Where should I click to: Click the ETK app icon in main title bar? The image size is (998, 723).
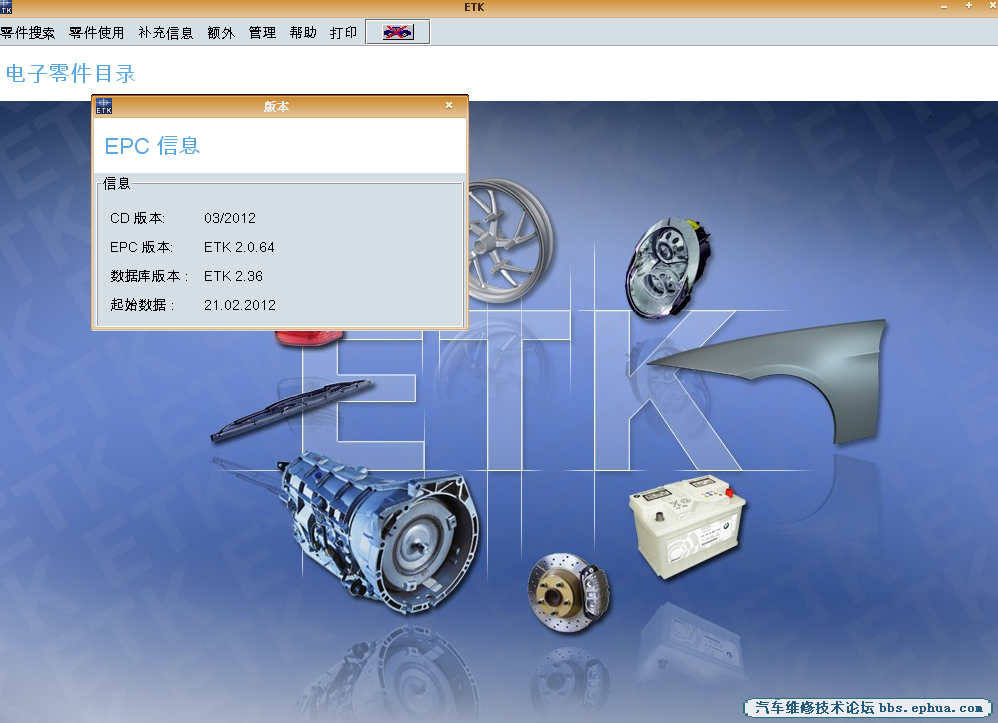pos(6,7)
